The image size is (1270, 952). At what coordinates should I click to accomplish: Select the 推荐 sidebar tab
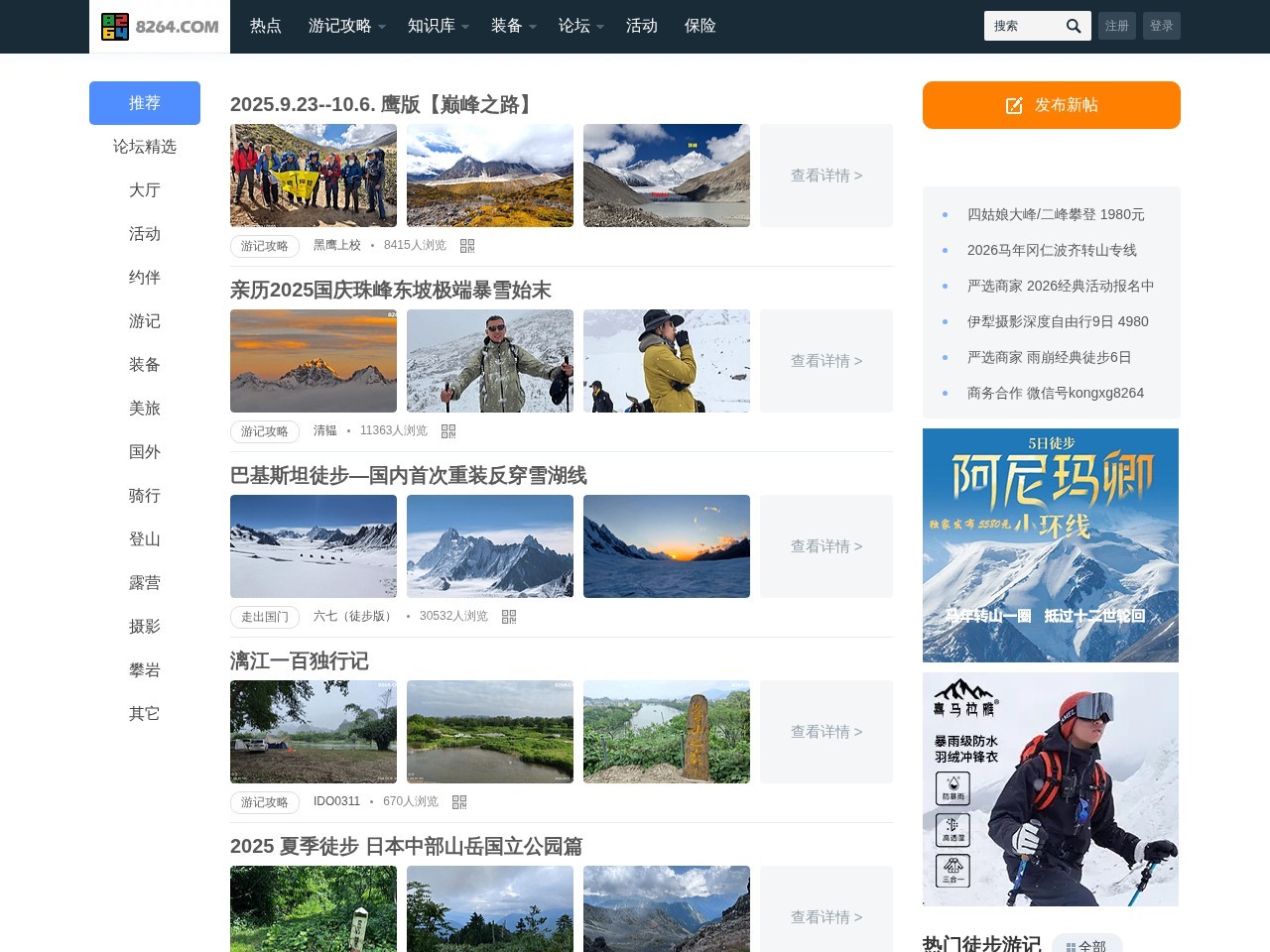pos(145,103)
